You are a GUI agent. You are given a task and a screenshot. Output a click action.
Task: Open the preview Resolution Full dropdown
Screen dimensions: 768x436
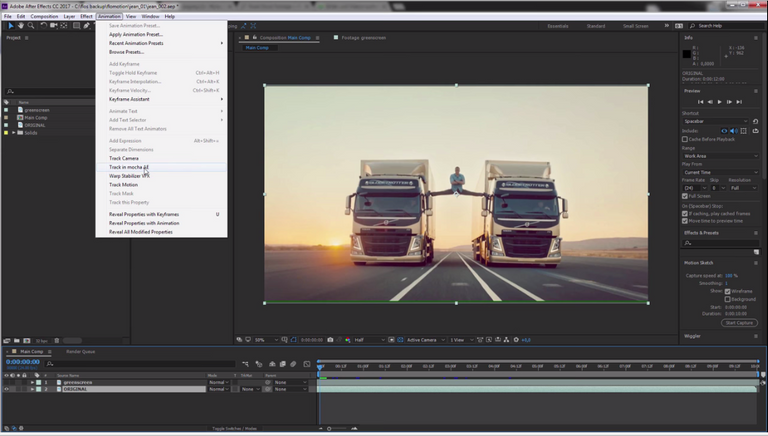point(743,188)
